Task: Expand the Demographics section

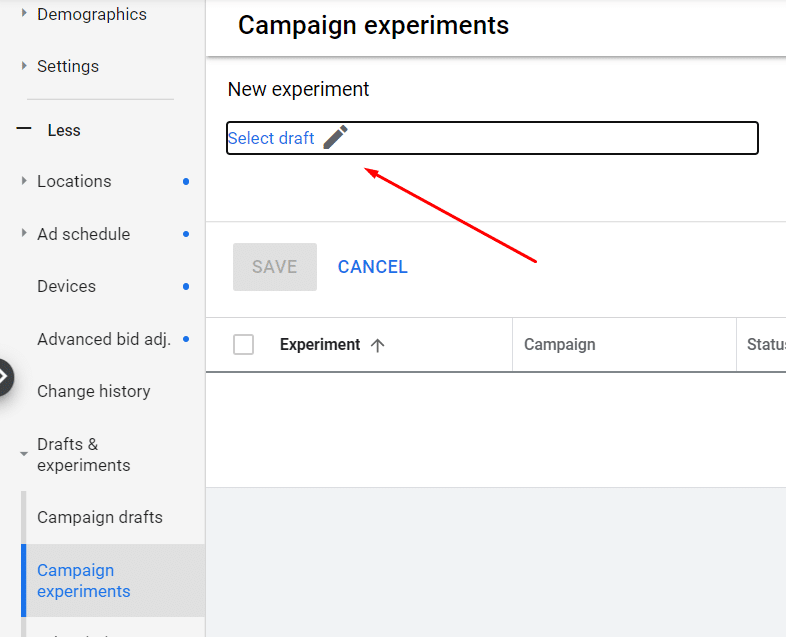Action: 24,14
